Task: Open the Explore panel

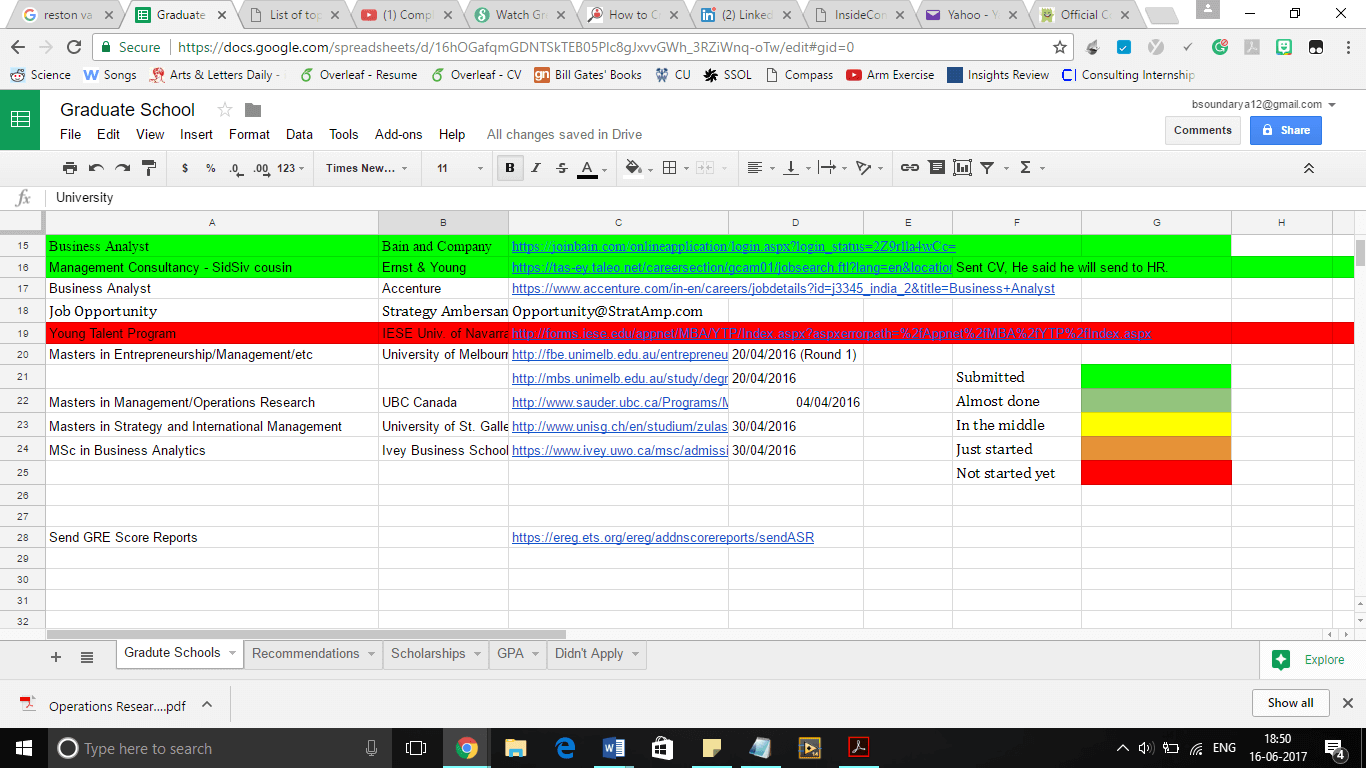Action: click(x=1310, y=659)
